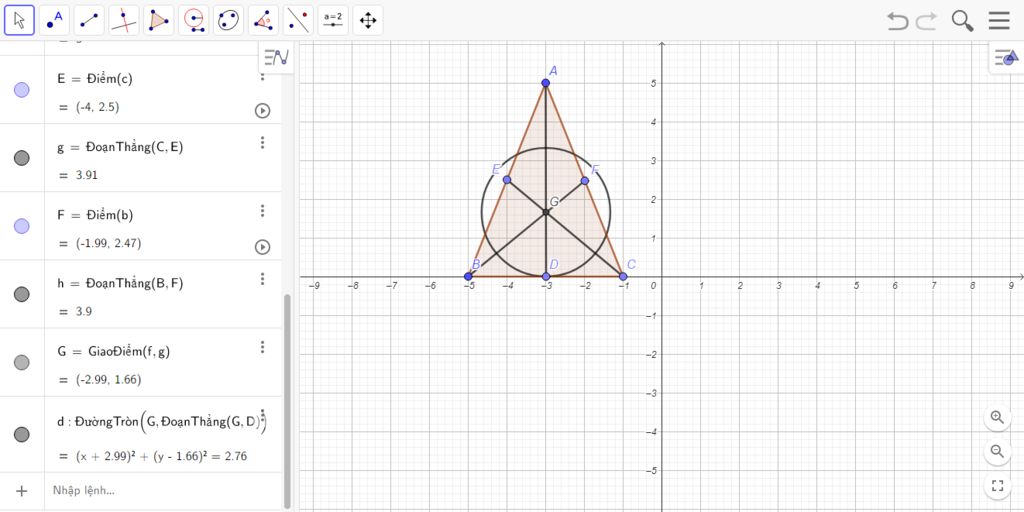Viewport: 1024px width, 512px height.
Task: Open the main hamburger menu
Action: pyautogui.click(x=999, y=21)
